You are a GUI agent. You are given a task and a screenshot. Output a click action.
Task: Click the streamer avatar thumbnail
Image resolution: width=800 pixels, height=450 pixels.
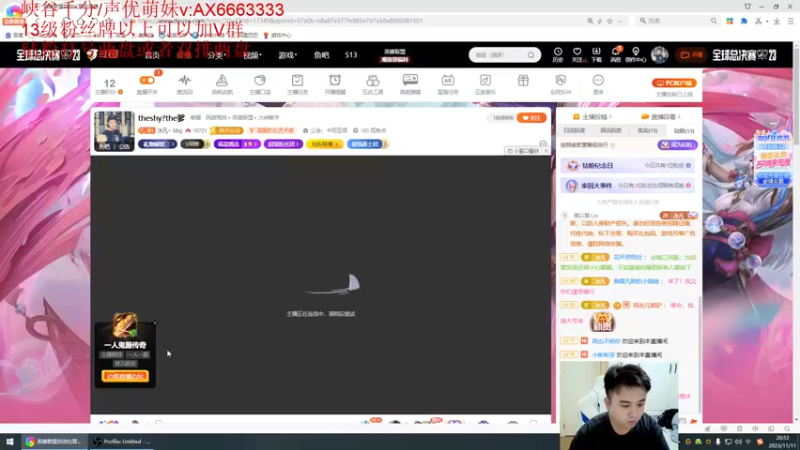(114, 131)
